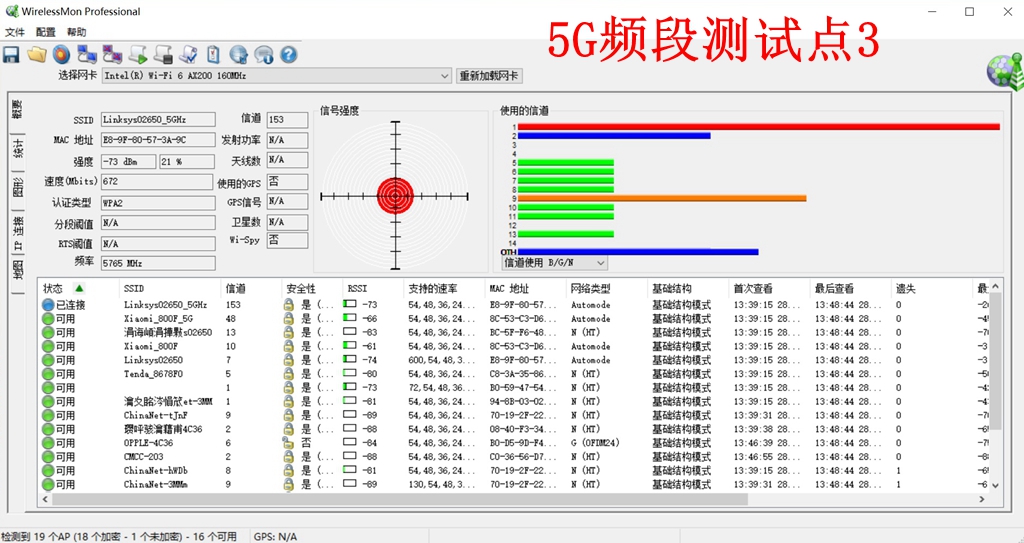Click the blue channel 2 usage bar
The width and height of the screenshot is (1024, 543).
[x=614, y=136]
